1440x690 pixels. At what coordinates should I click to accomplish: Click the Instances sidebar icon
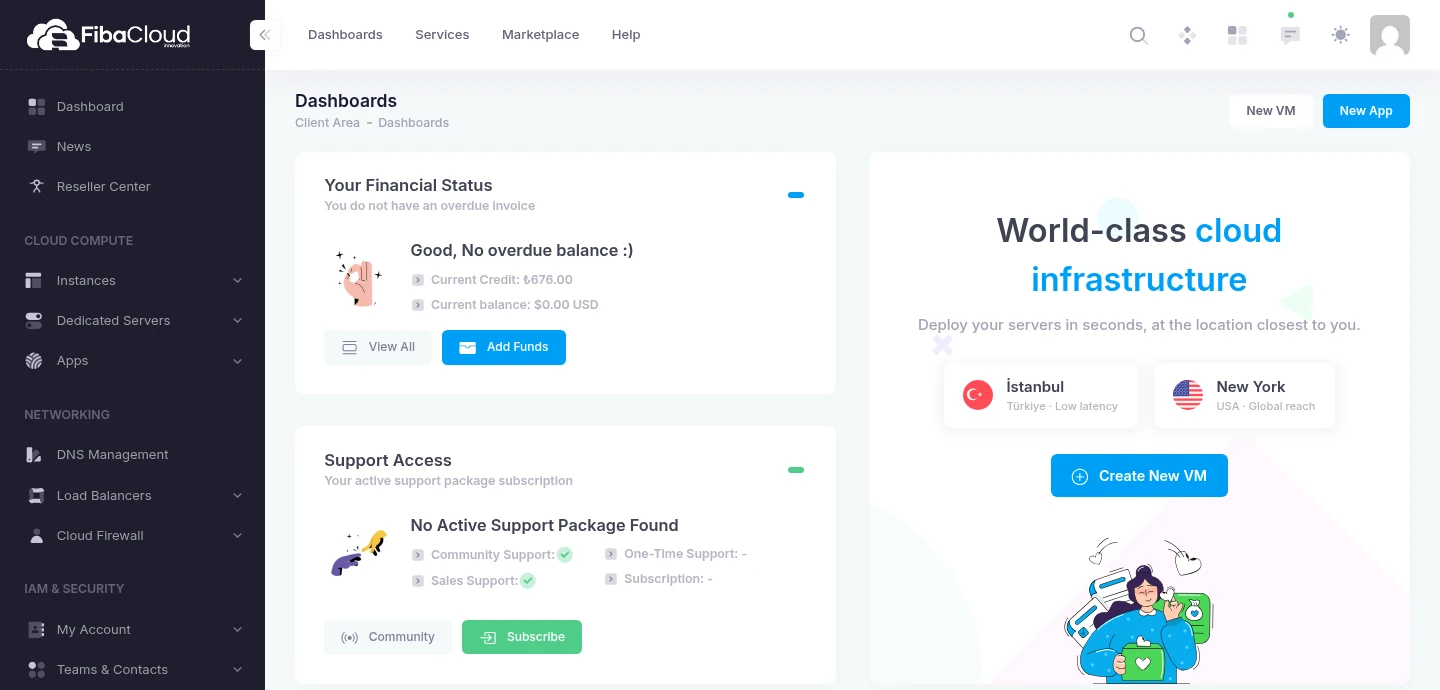click(x=34, y=280)
